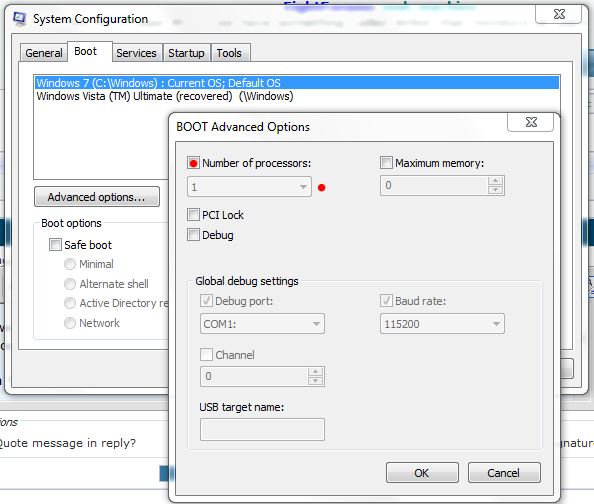The image size is (594, 504).
Task: Select the Windows 7 boot entry
Action: pos(297,83)
